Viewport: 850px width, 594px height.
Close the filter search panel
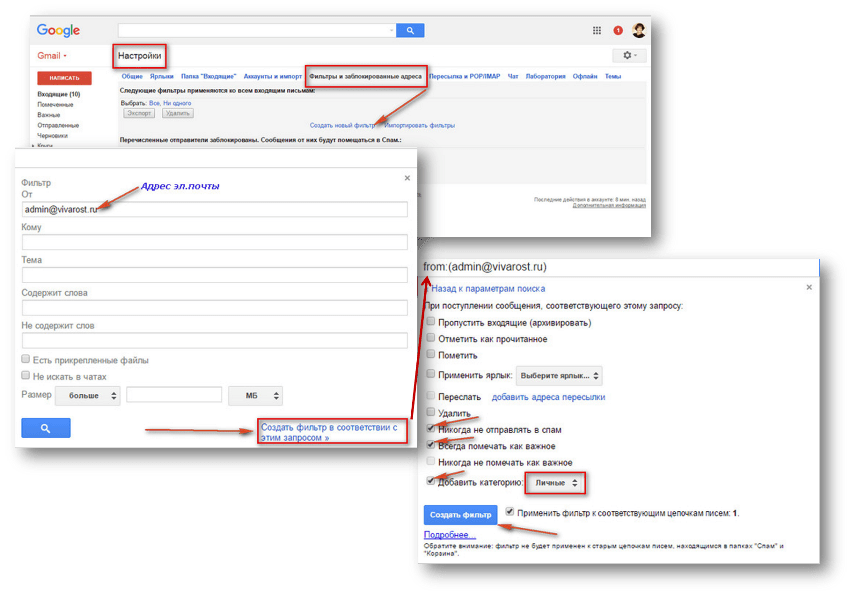pos(407,178)
